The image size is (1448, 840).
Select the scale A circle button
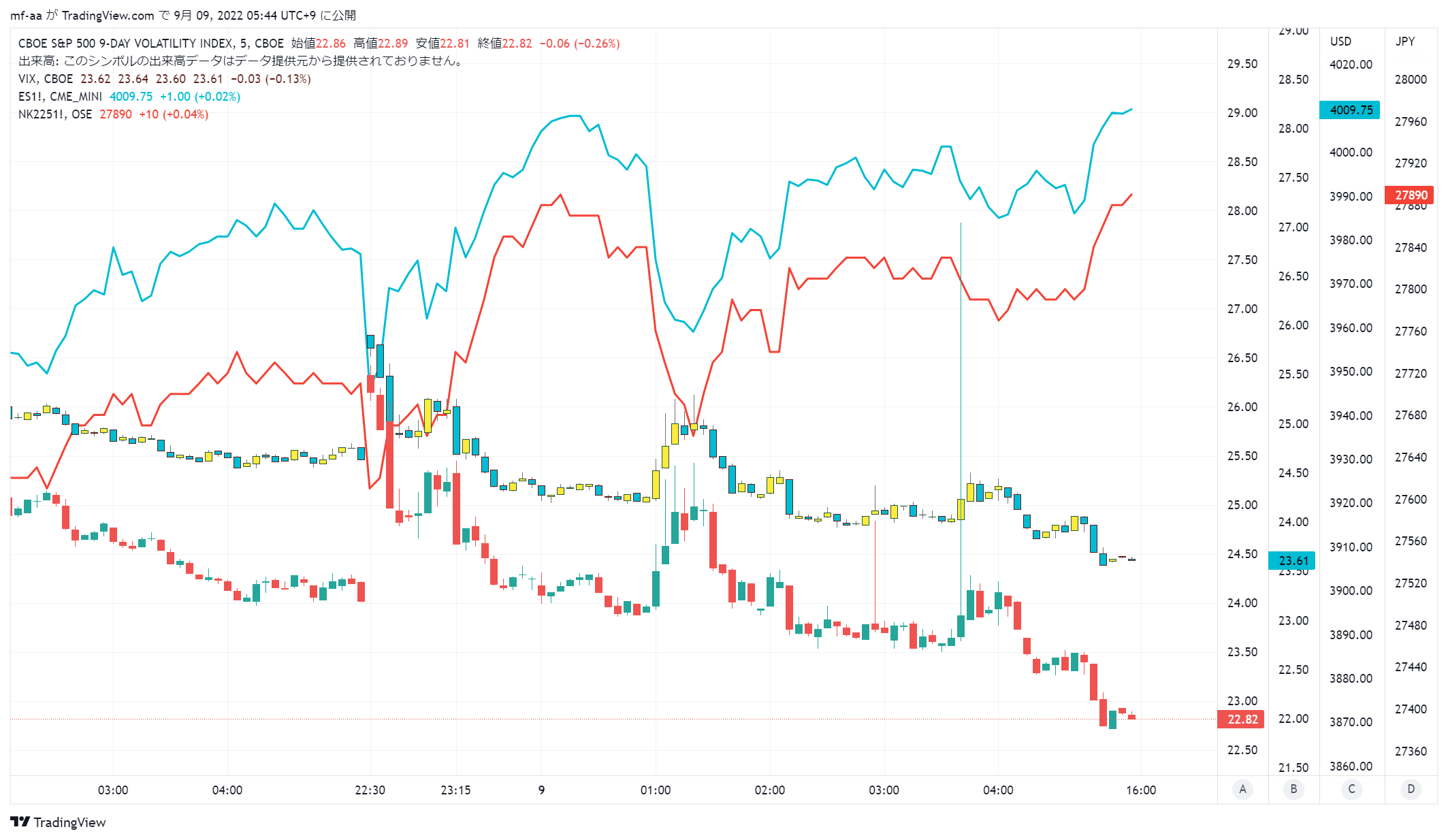click(x=1242, y=789)
